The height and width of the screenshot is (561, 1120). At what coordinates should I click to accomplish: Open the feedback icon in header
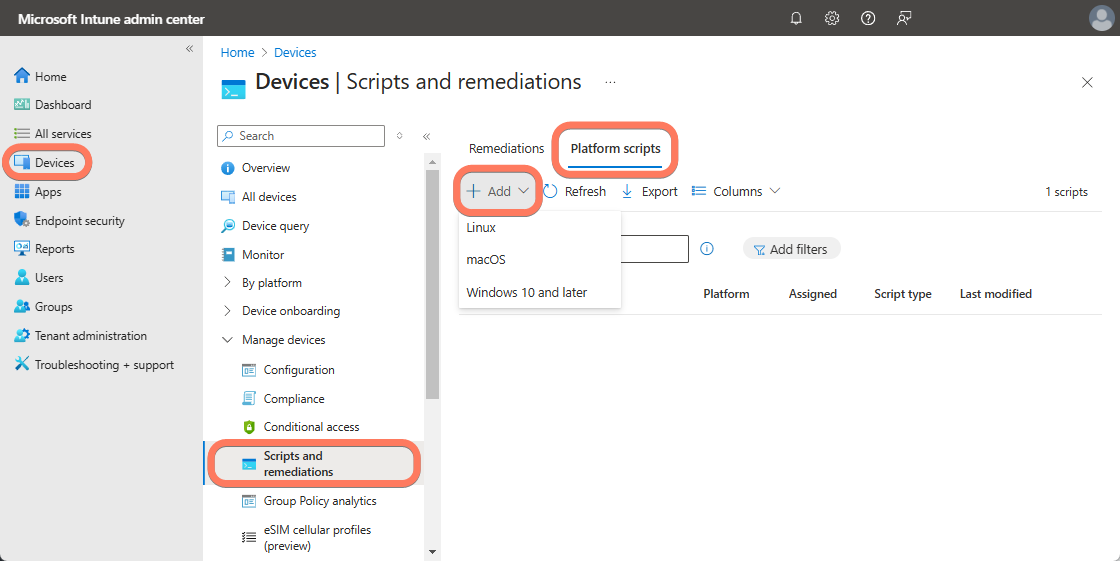[x=904, y=18]
